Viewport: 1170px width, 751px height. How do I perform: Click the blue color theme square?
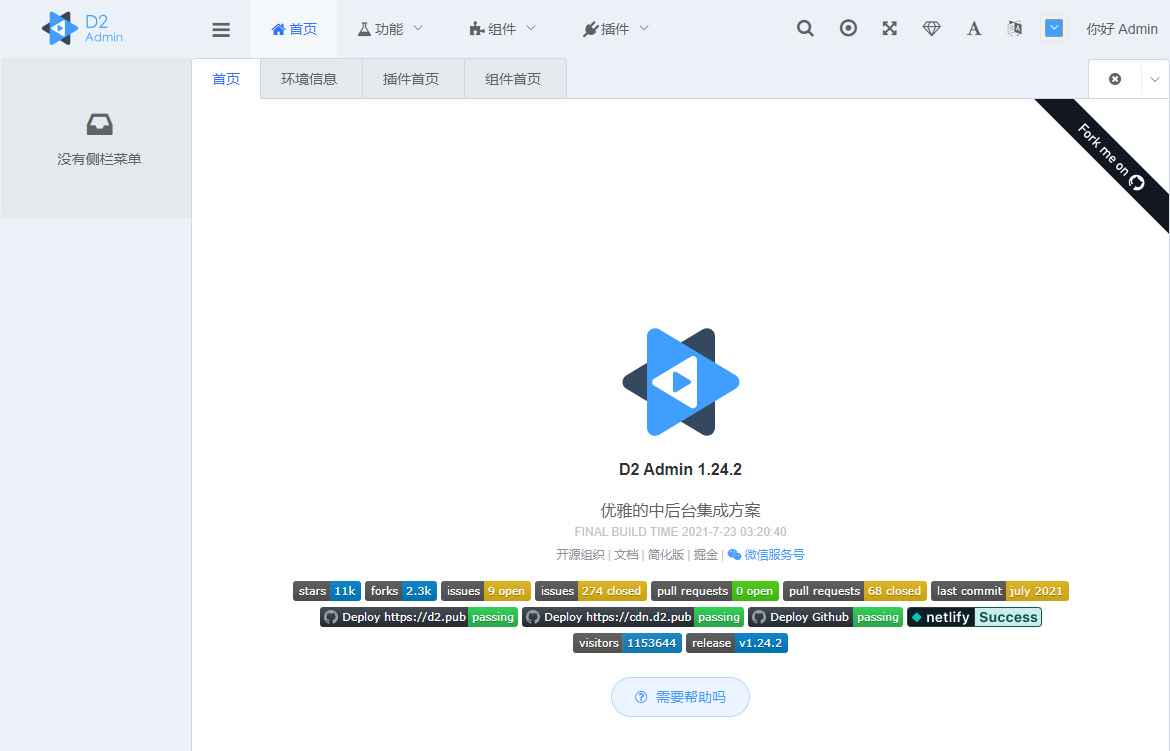coord(1054,28)
